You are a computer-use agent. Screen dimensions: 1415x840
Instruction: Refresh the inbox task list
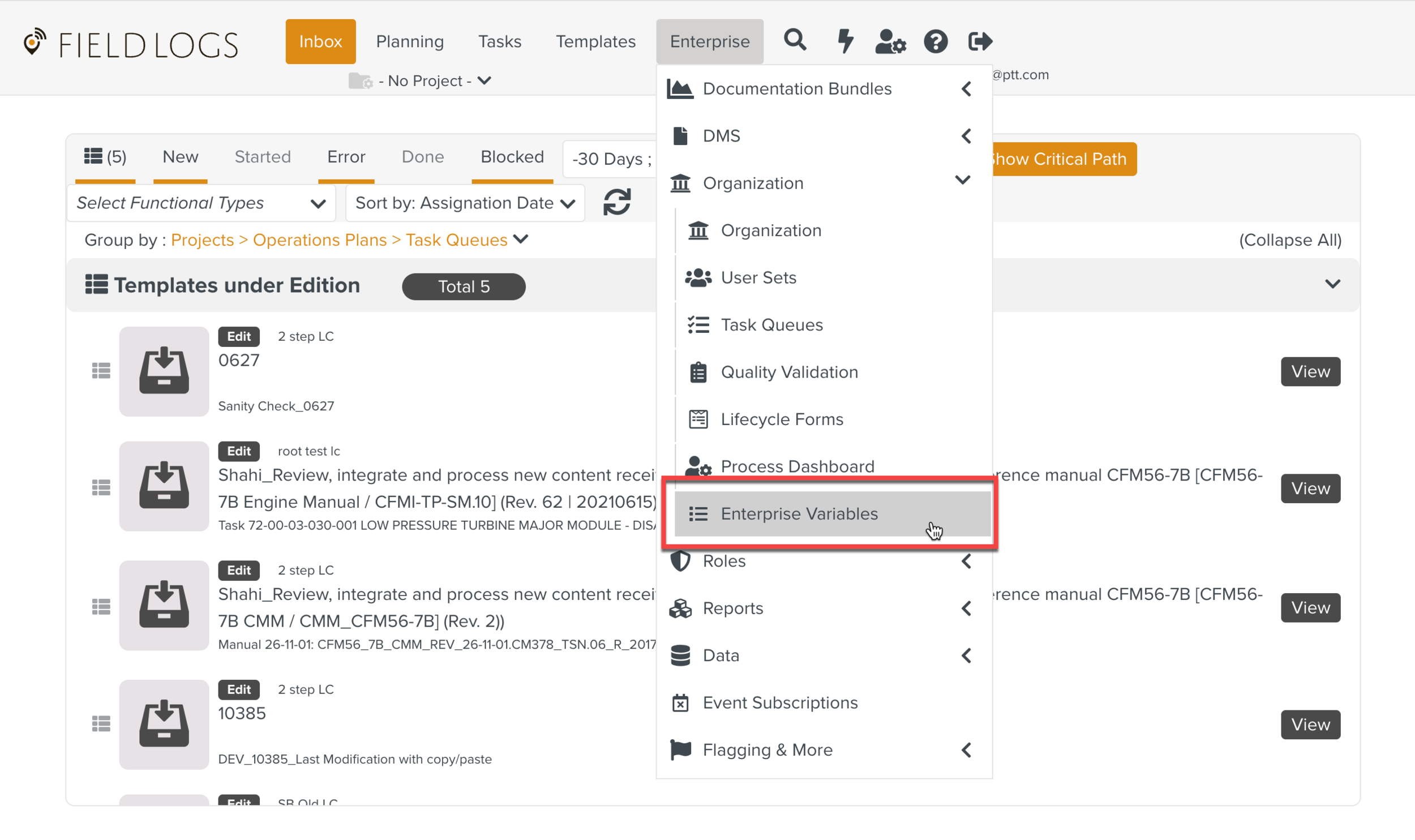point(616,202)
